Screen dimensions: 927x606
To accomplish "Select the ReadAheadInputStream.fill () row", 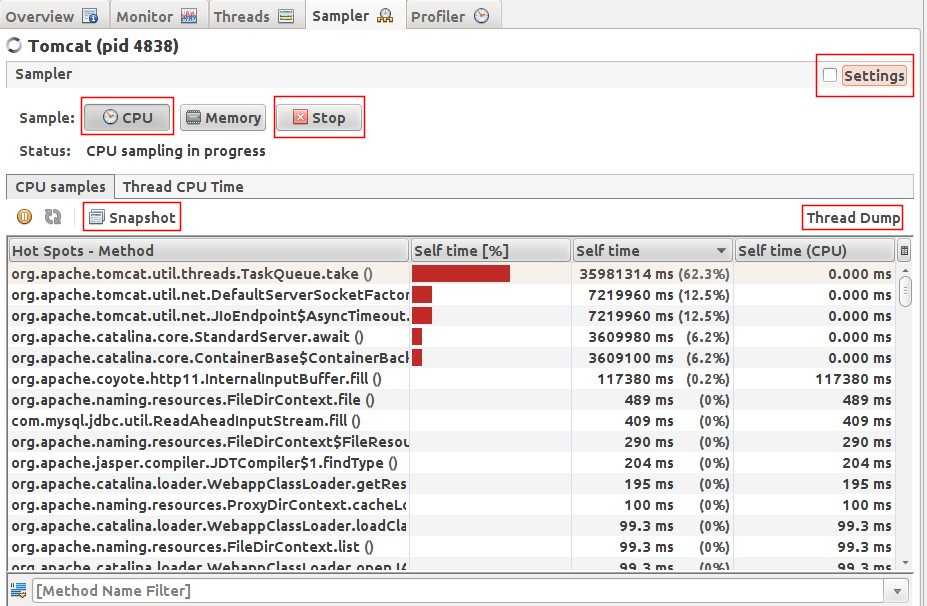I will coord(452,421).
